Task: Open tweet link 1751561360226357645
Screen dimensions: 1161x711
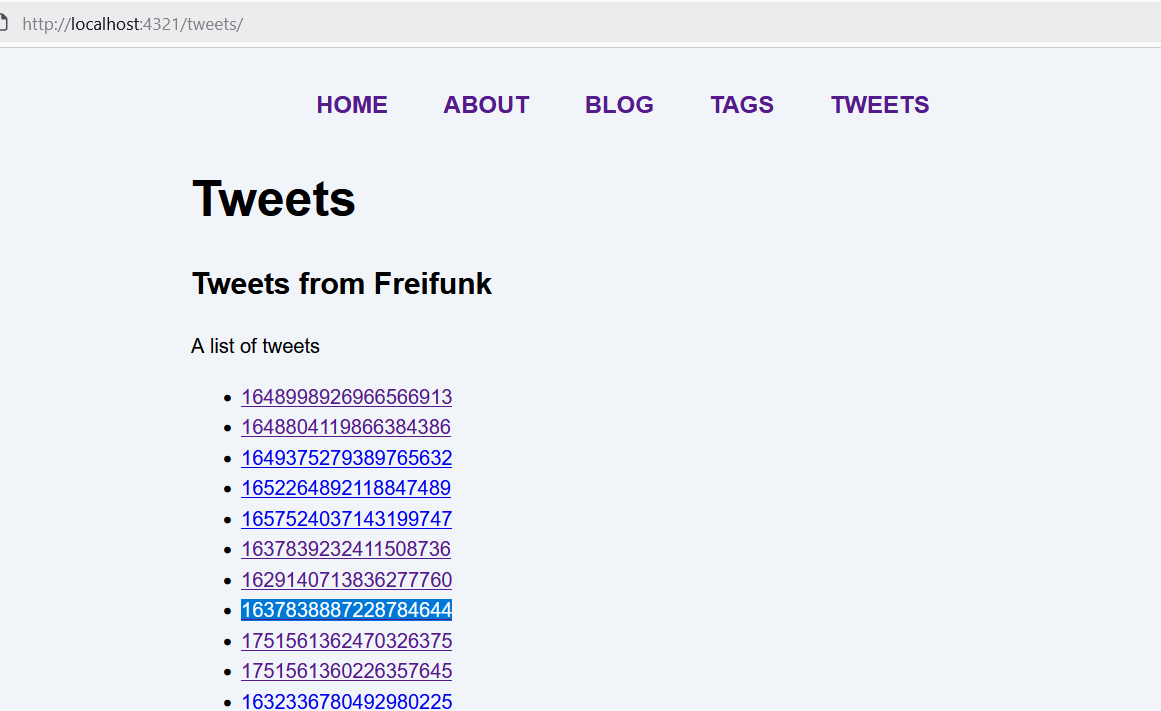Action: pos(347,671)
